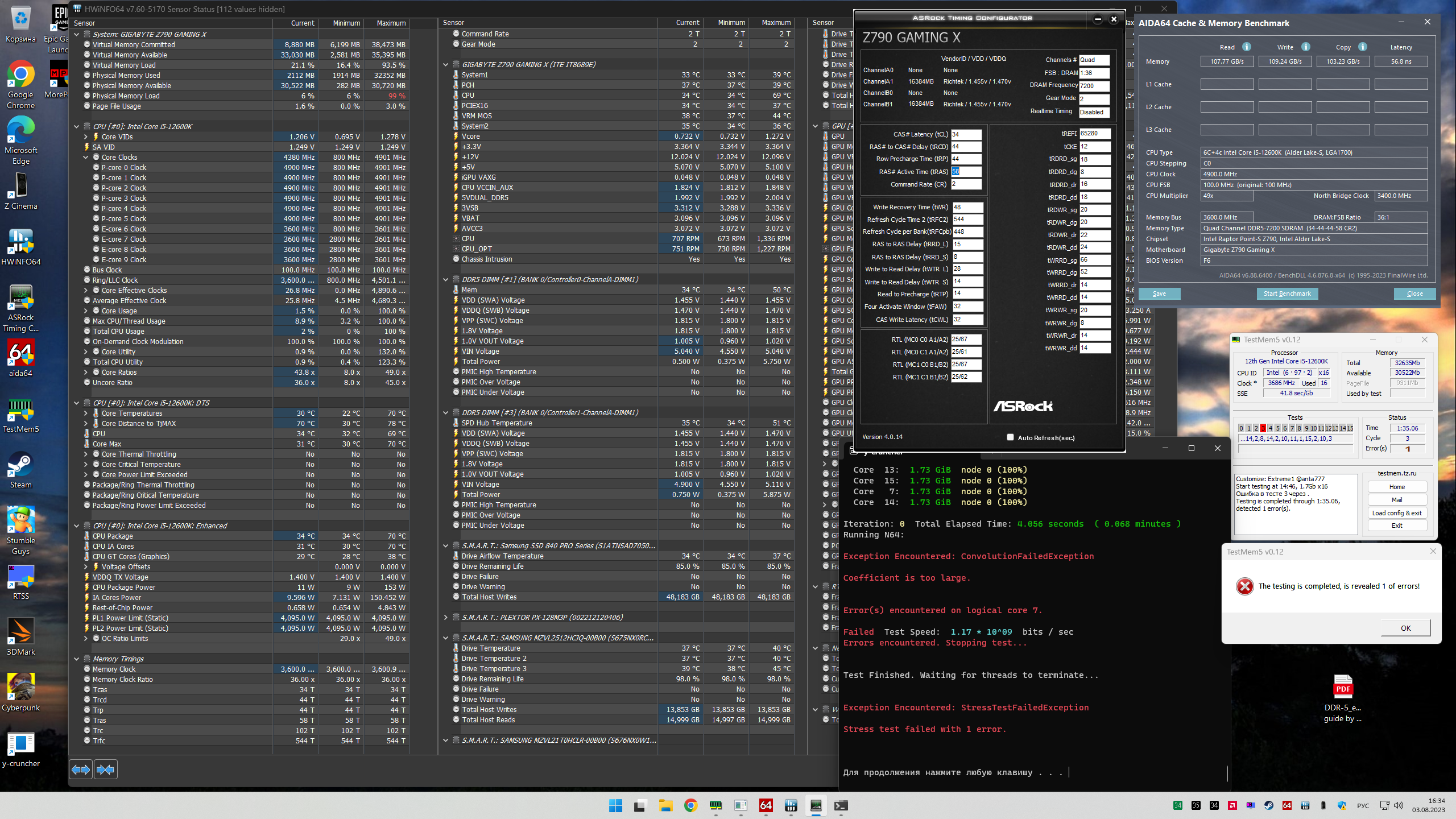Expand Core VIDs tree item
This screenshot has width=1456, height=819.
click(86, 136)
